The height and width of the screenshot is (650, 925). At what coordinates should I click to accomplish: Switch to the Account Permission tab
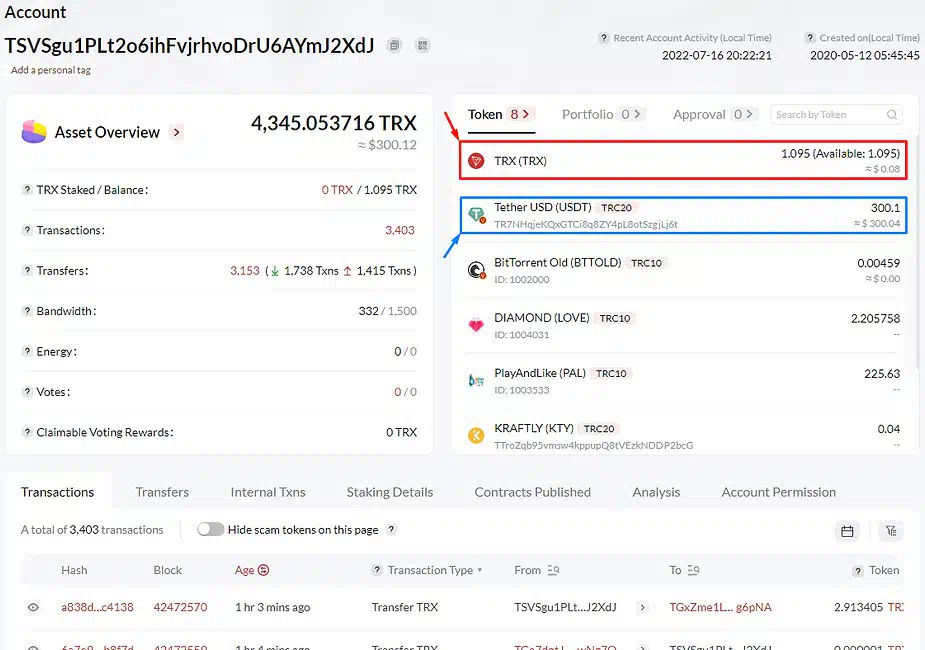[779, 492]
